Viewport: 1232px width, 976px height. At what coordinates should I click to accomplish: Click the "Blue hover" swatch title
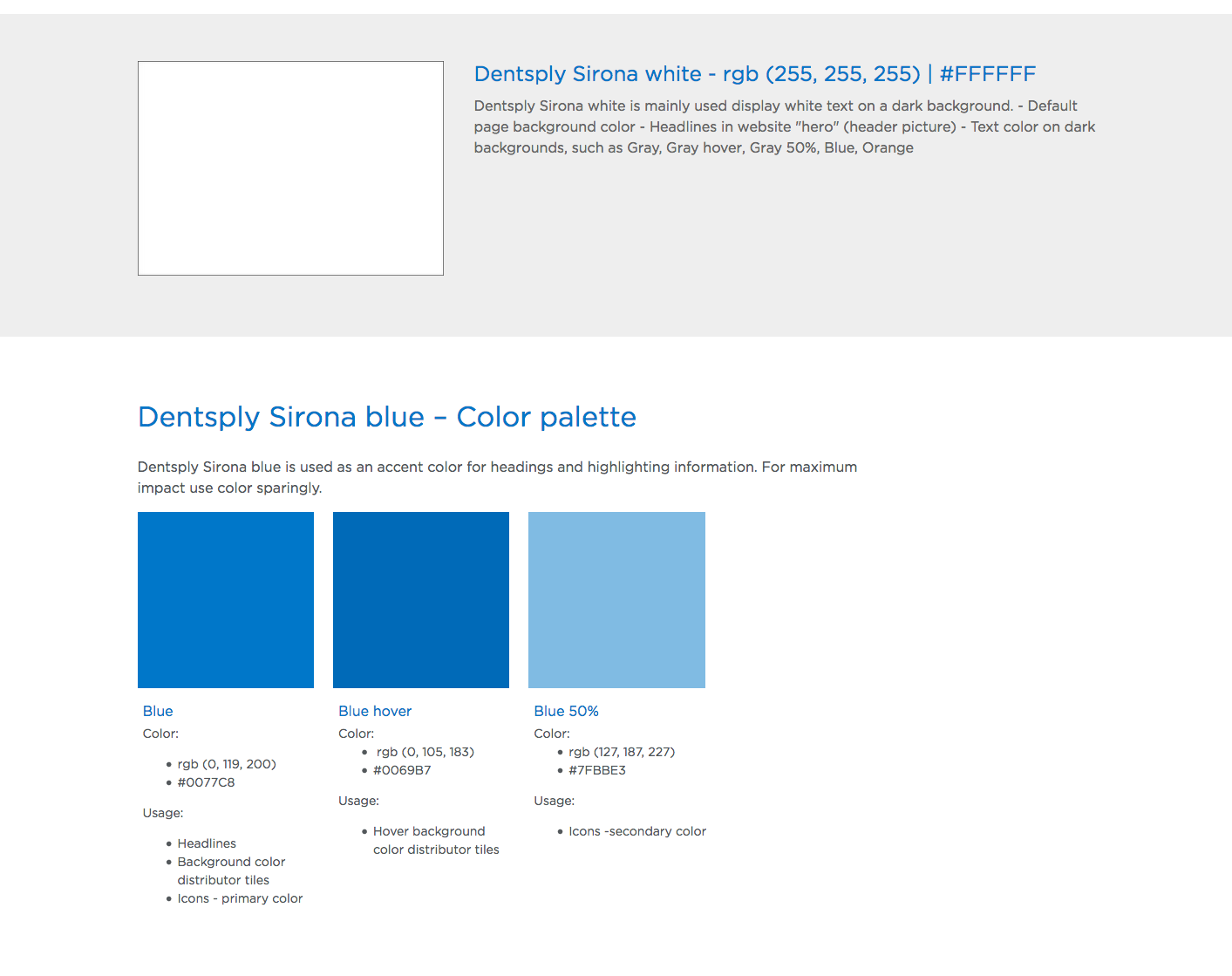375,711
